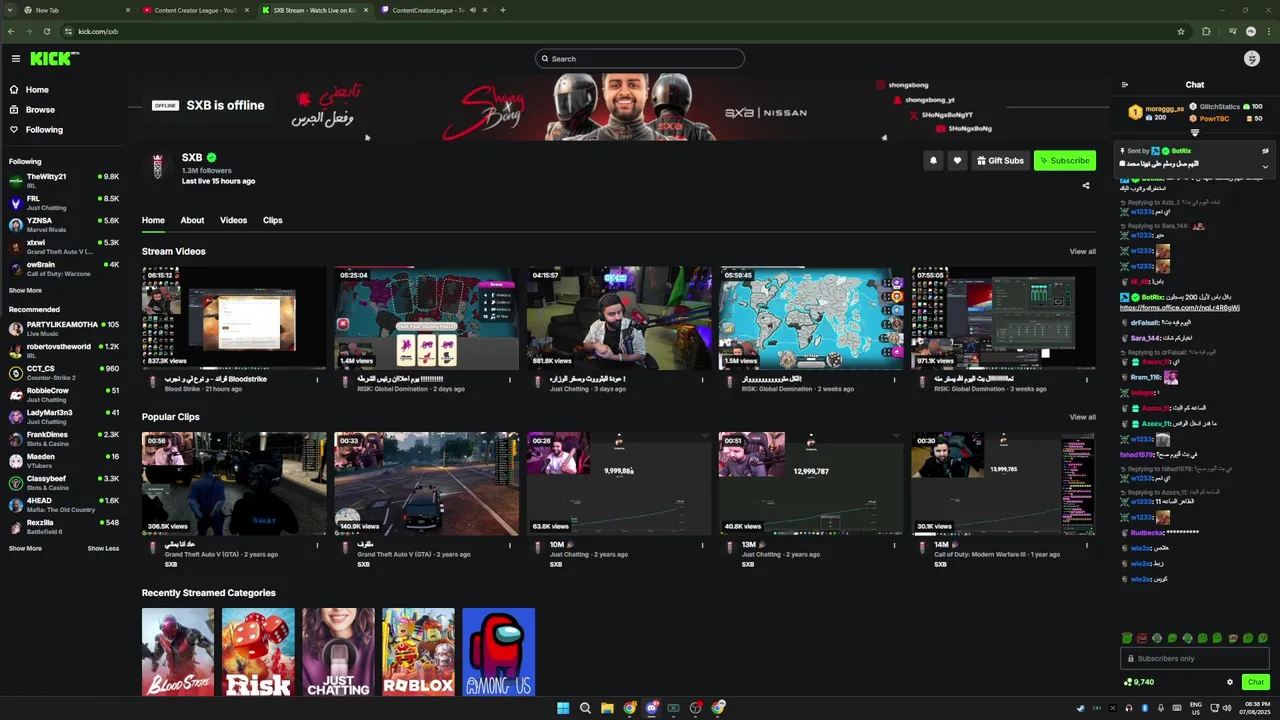Click the Gift Subs button
This screenshot has height=720, width=1280.
[x=1000, y=160]
